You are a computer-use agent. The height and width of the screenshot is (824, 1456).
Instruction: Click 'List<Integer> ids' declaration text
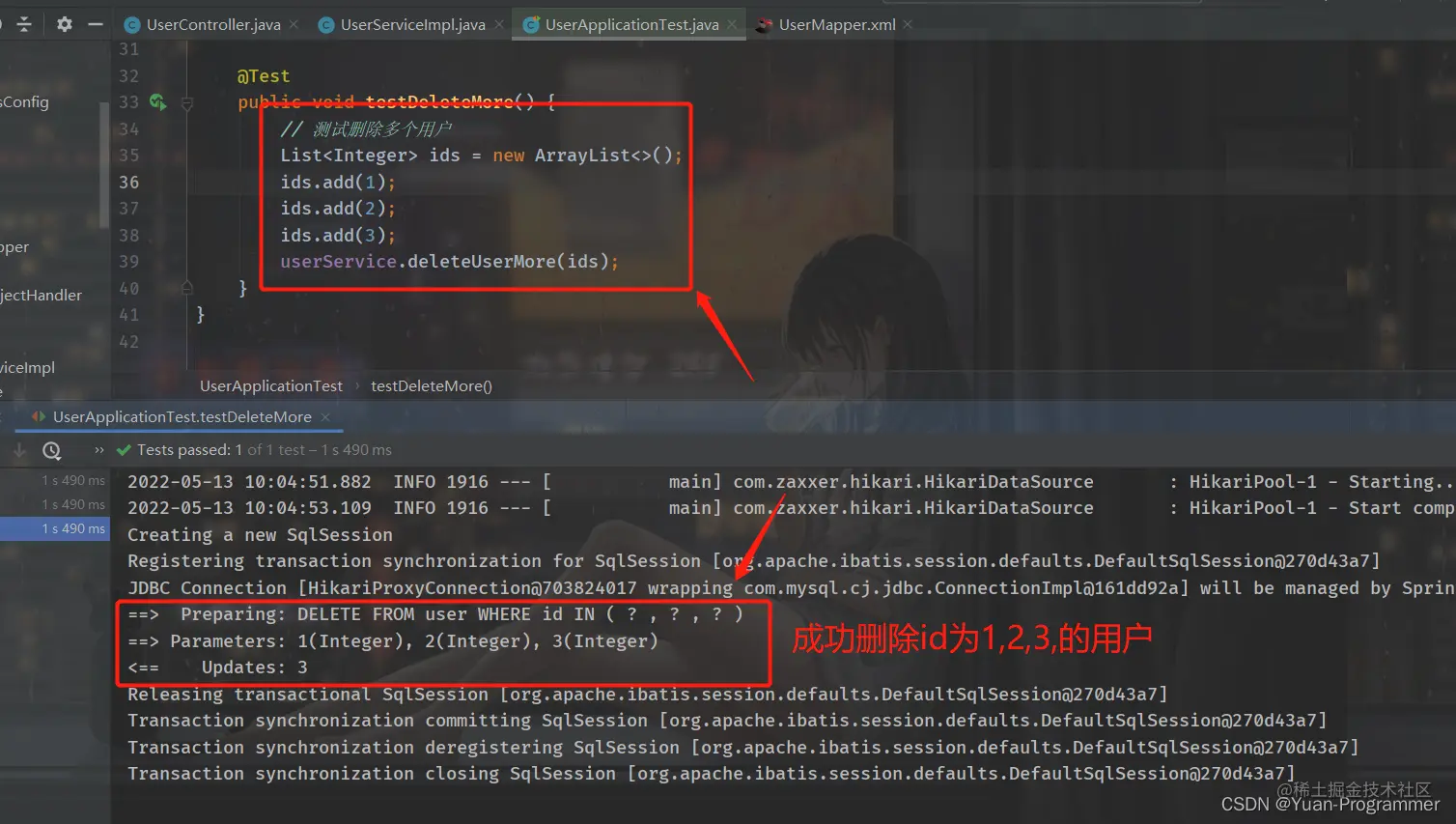coord(371,156)
